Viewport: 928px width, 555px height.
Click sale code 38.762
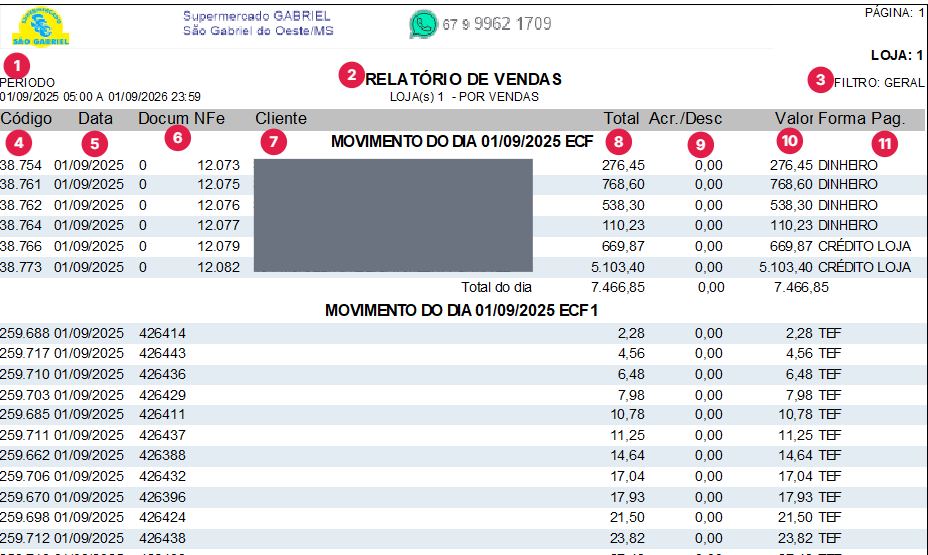coord(21,205)
